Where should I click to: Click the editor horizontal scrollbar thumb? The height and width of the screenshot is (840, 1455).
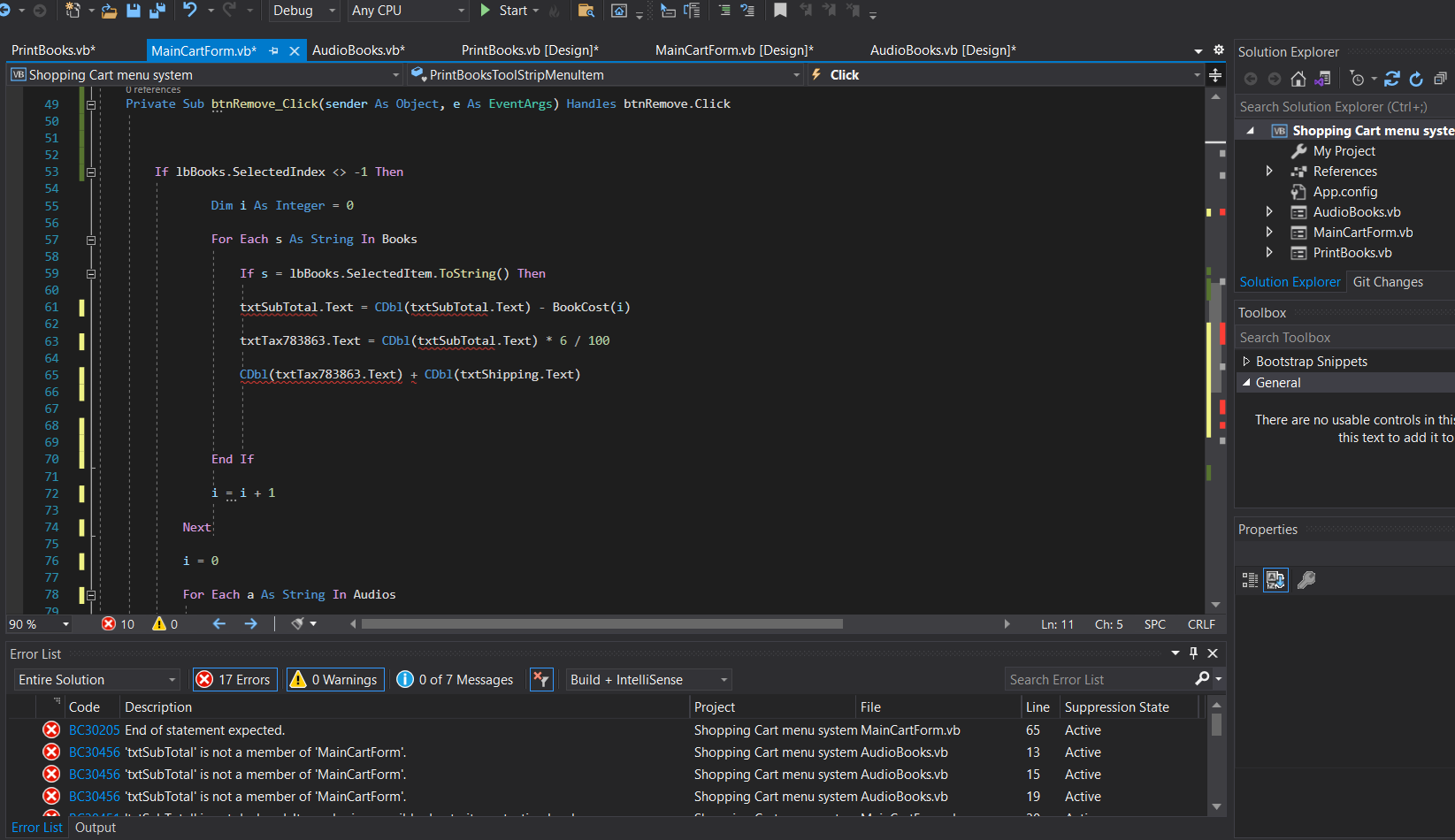(x=601, y=624)
